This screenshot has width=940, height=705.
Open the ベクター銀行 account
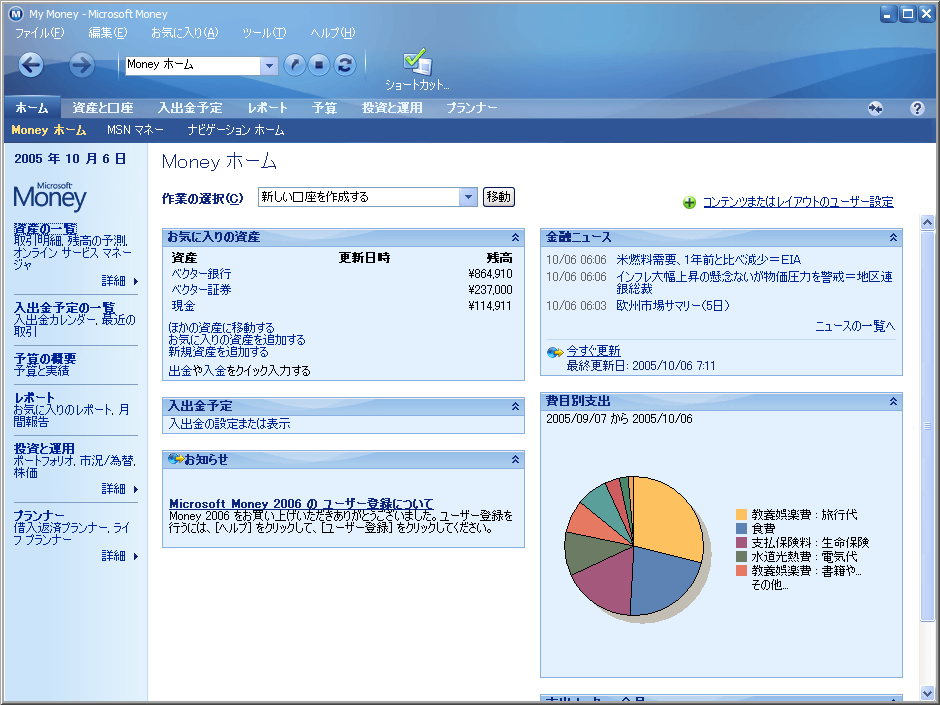click(x=201, y=274)
